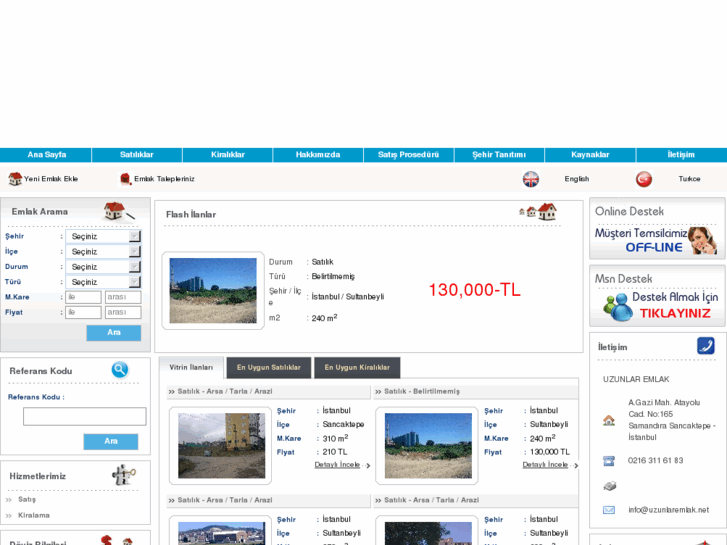This screenshot has width=727, height=545.
Task: Open the Sancaktepe 310 m² listing photo
Action: tap(222, 446)
